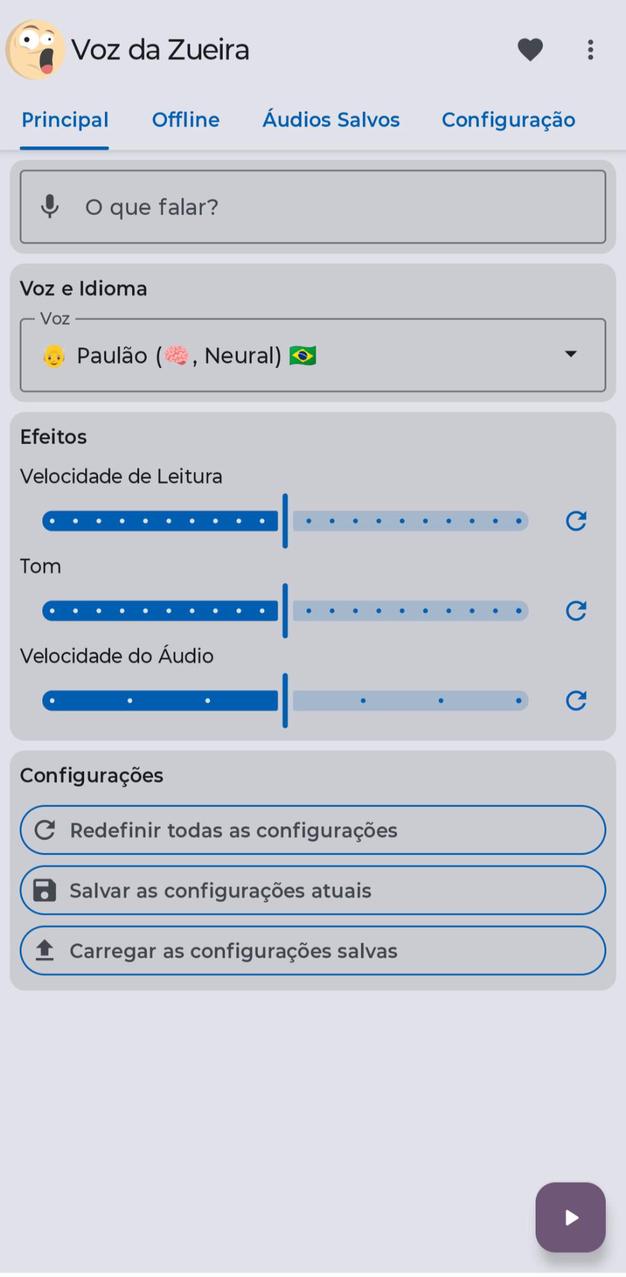Image resolution: width=626 pixels, height=1277 pixels.
Task: Expand the voice list showing Brazilian flag
Action: (312, 354)
